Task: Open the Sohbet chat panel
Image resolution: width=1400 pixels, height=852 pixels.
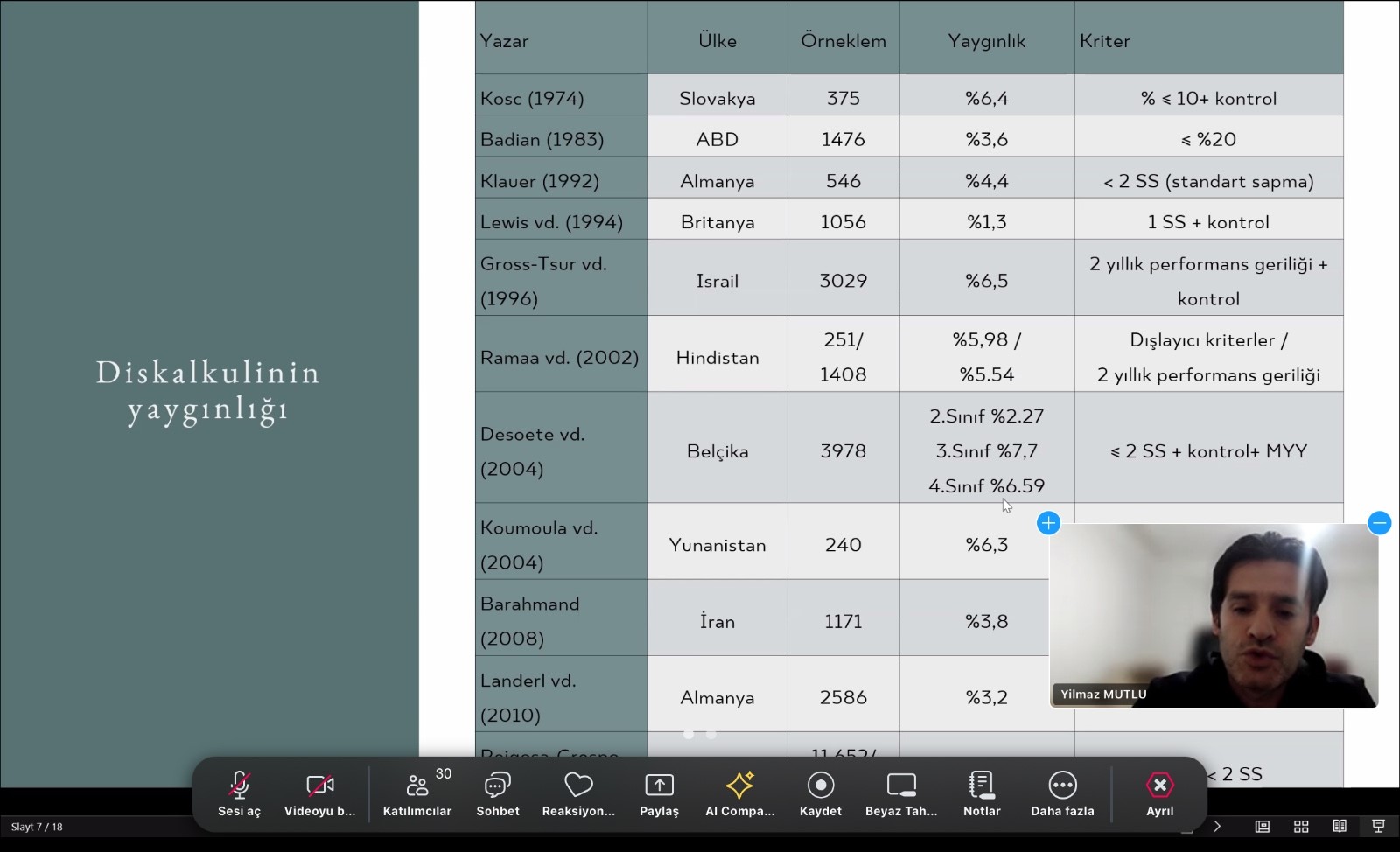Action: pos(498,794)
